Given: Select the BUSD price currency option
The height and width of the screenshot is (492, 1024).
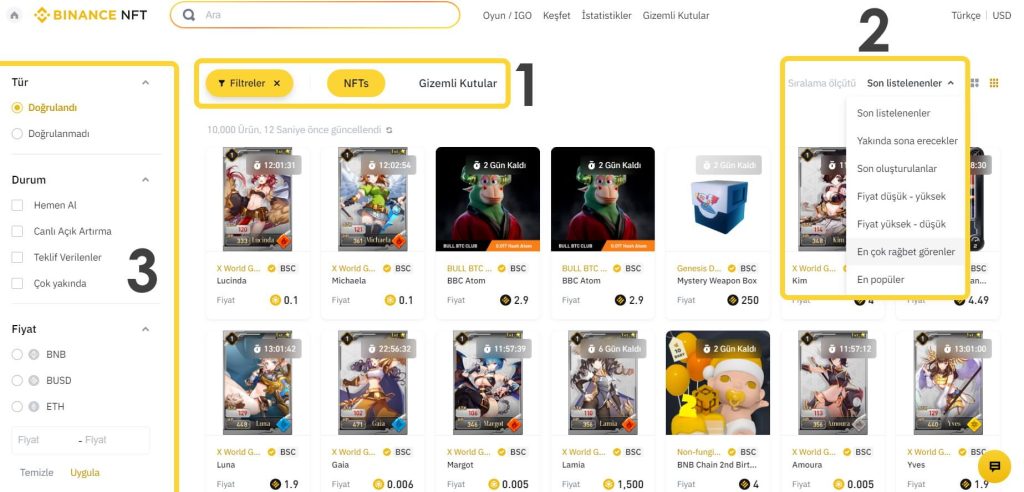Looking at the screenshot, I should click(17, 380).
